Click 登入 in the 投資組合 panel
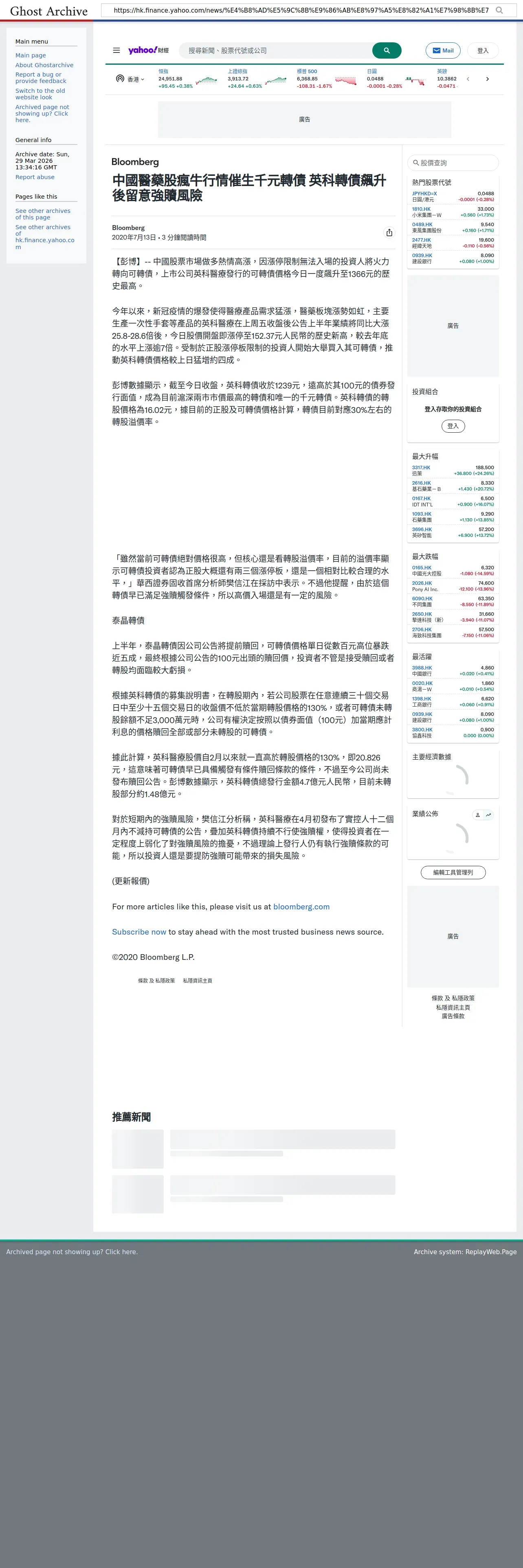 pos(453,426)
